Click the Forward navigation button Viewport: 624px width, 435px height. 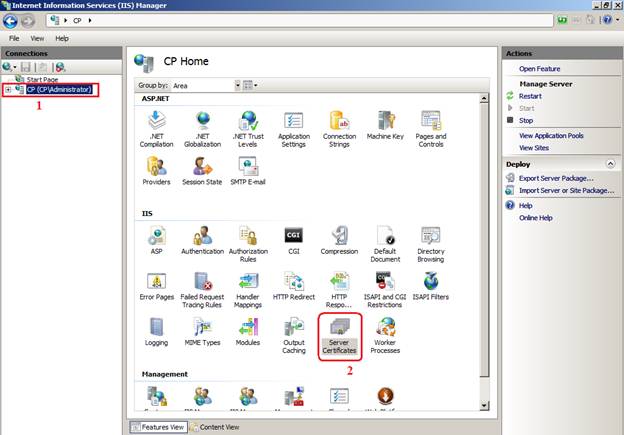pos(27,21)
